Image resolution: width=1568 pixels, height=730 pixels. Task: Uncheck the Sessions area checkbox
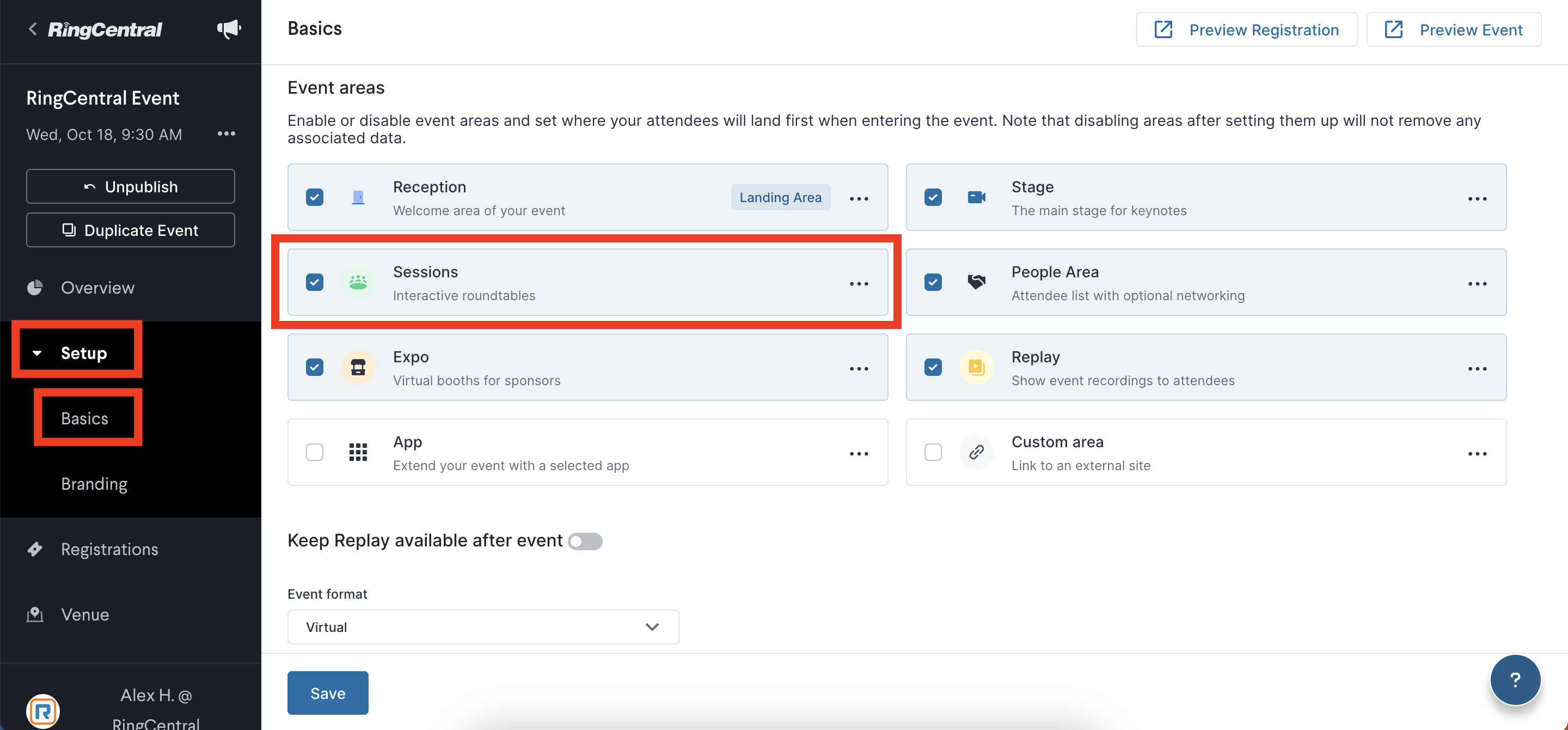point(315,282)
